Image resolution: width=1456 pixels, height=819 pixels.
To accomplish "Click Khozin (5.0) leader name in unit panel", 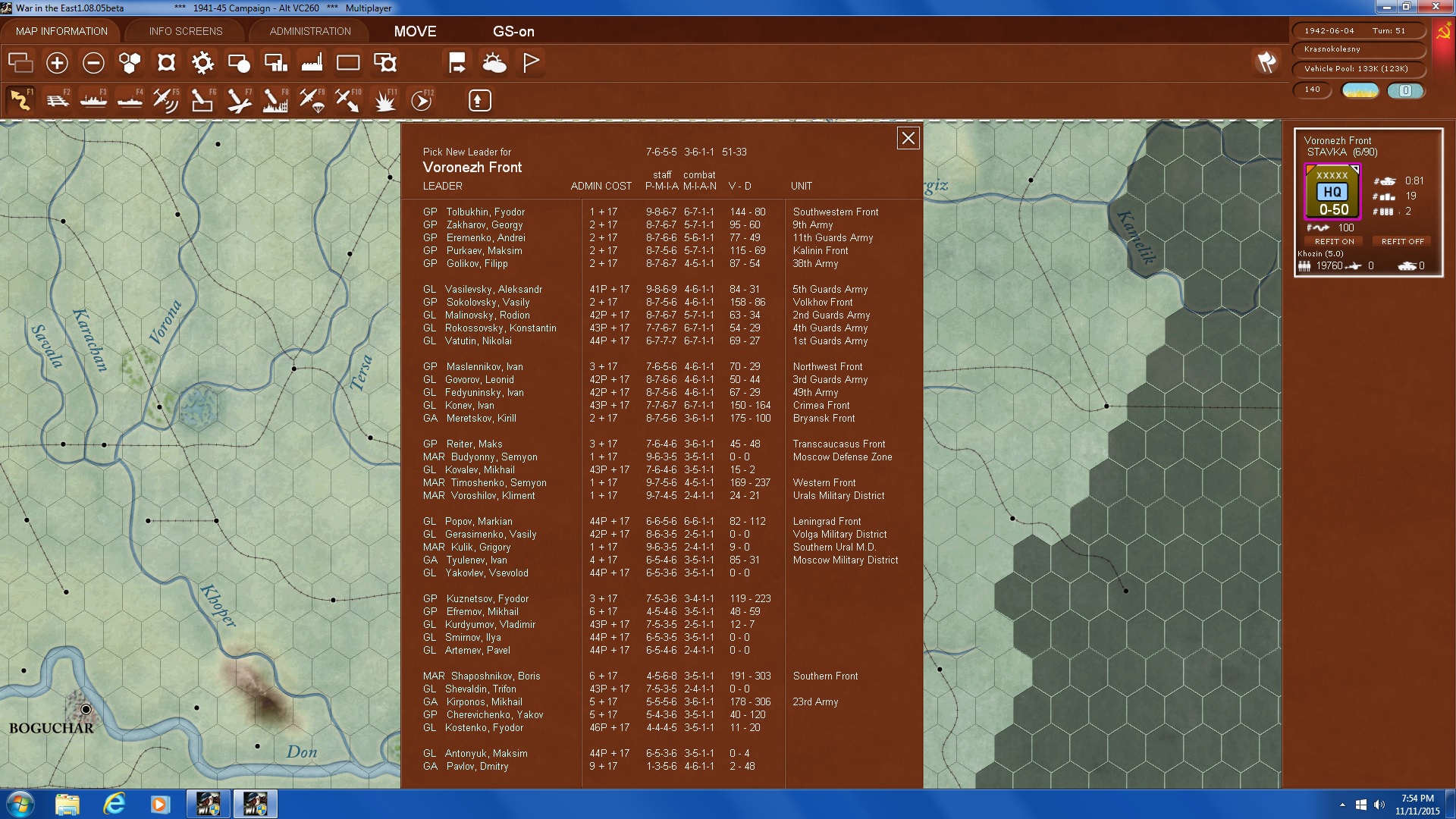I will tap(1320, 253).
